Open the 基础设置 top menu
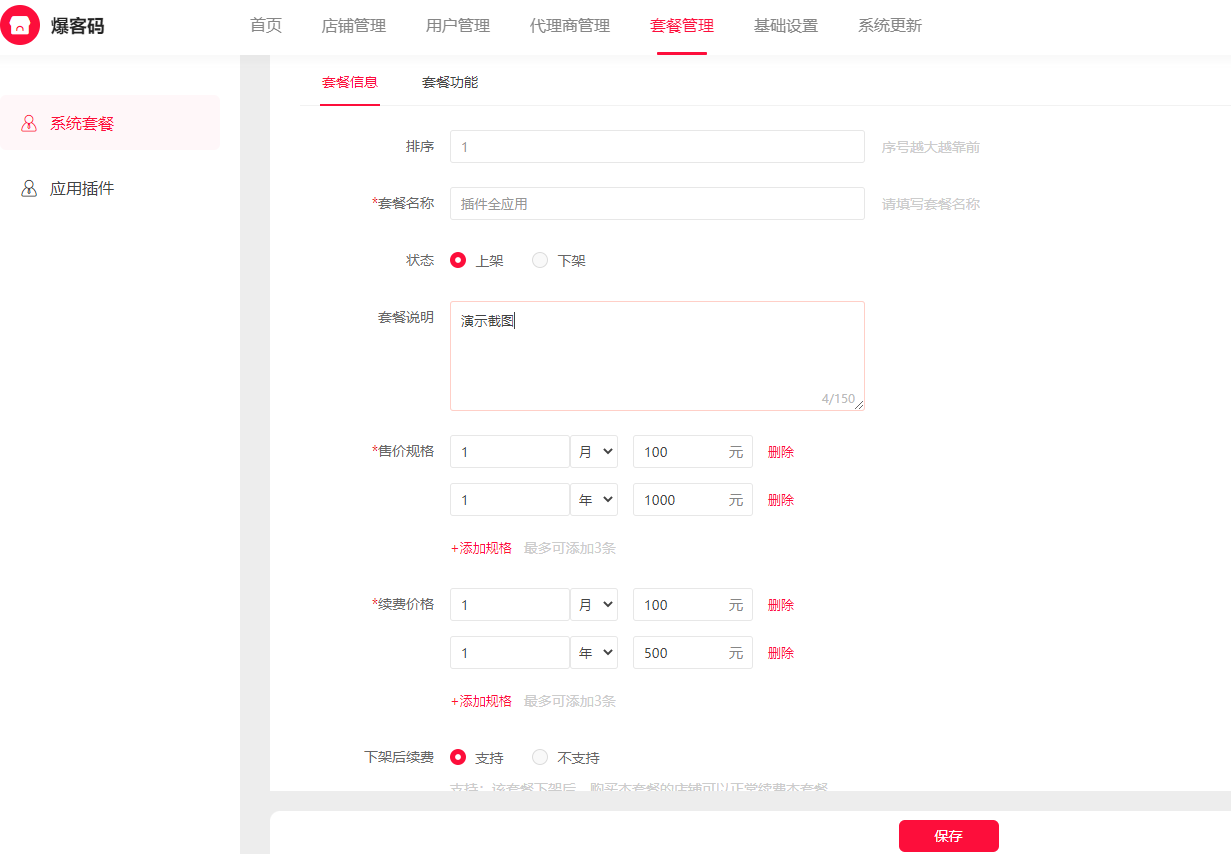The image size is (1231, 854). point(786,26)
